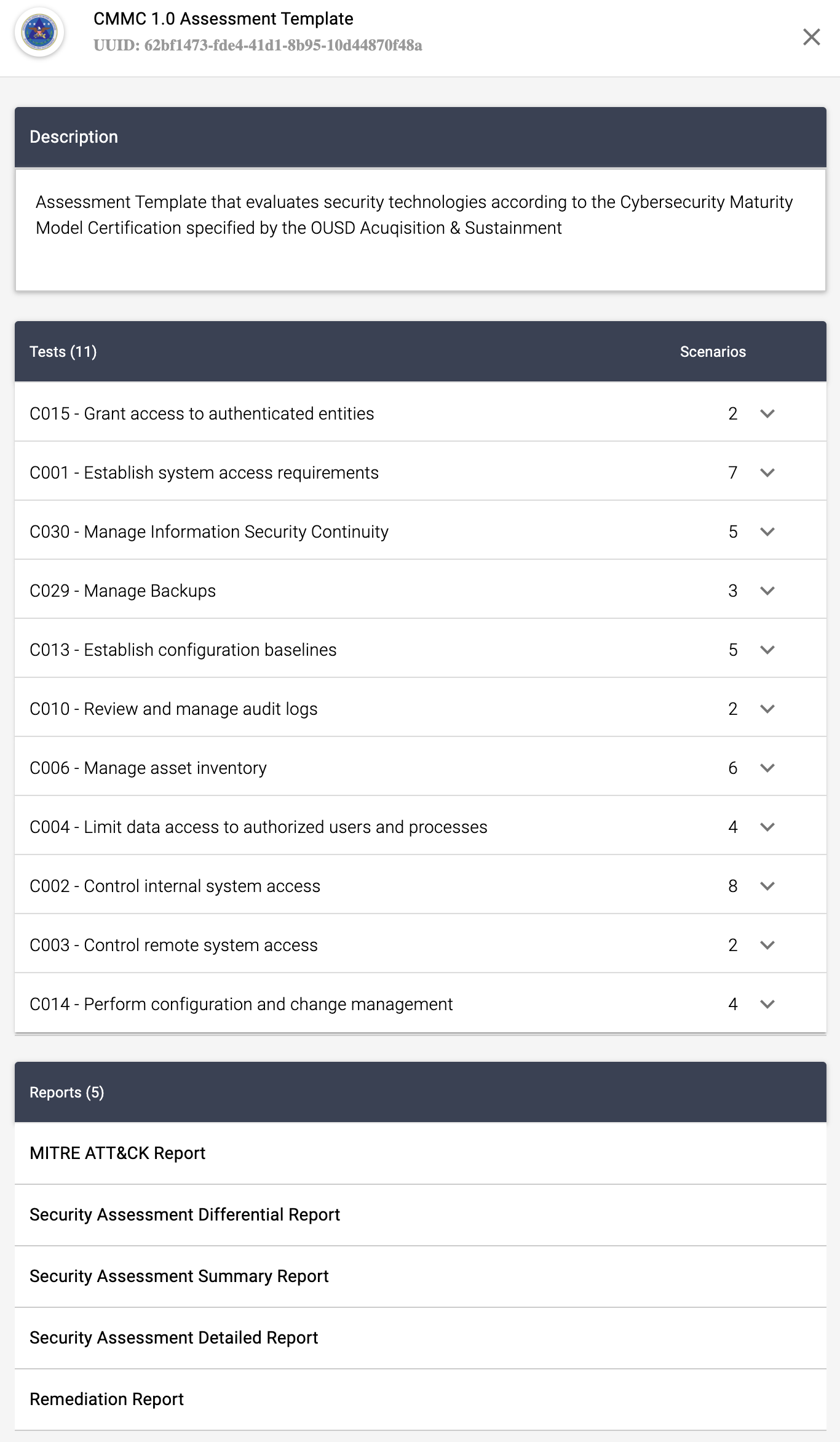Image resolution: width=840 pixels, height=1442 pixels.
Task: Click the template UUID text
Action: point(258,46)
